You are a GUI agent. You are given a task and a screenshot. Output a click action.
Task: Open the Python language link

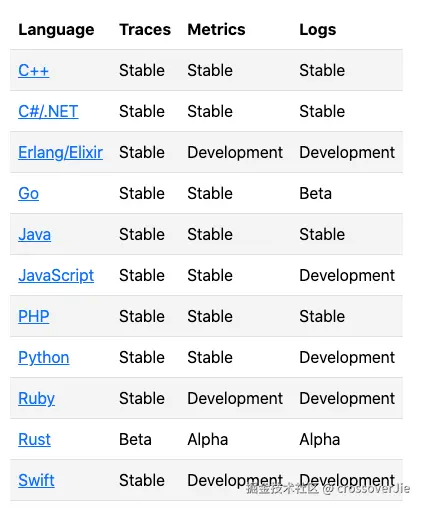point(44,358)
